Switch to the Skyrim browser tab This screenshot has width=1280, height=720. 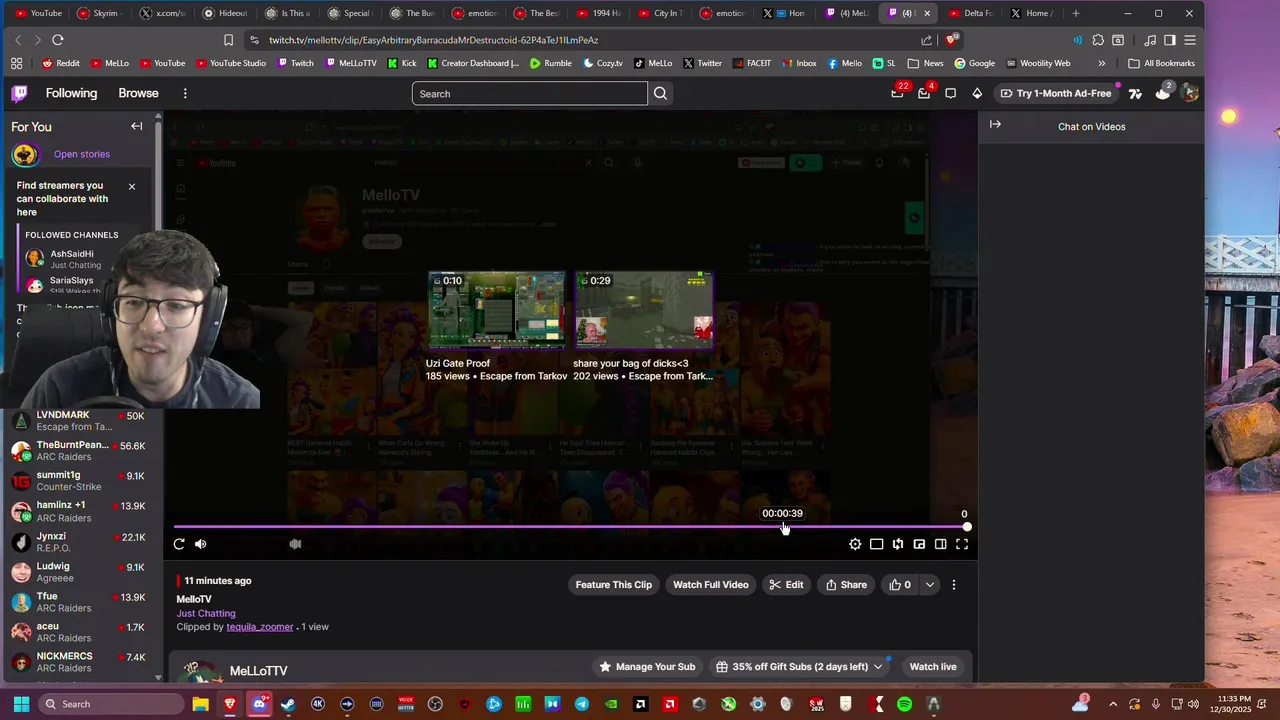(x=98, y=13)
